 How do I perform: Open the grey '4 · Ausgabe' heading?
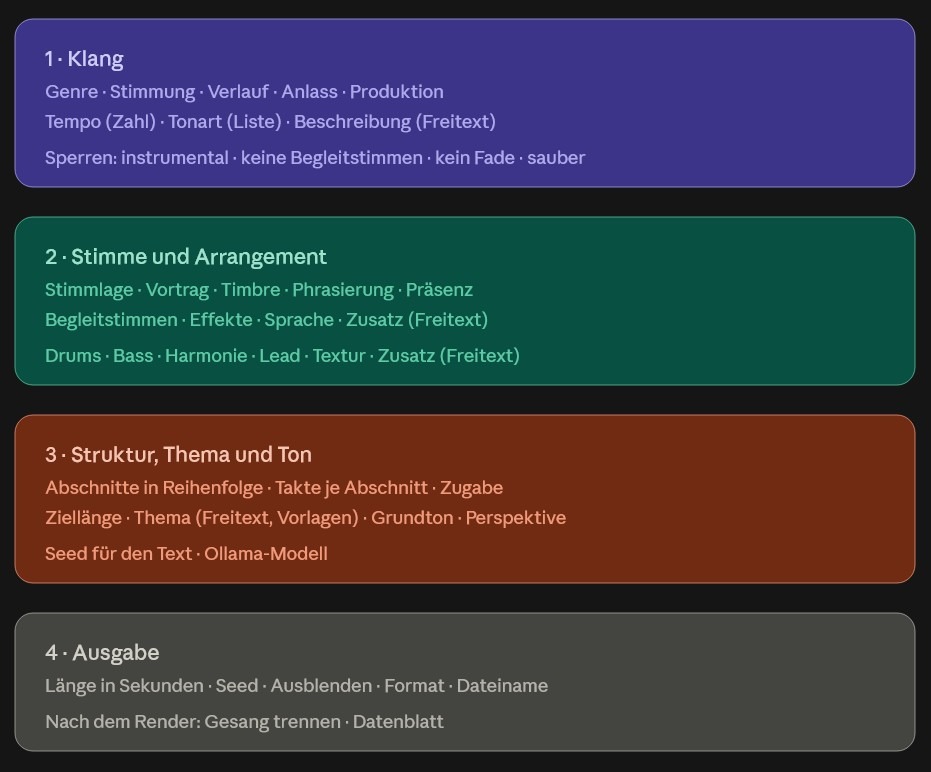[102, 653]
